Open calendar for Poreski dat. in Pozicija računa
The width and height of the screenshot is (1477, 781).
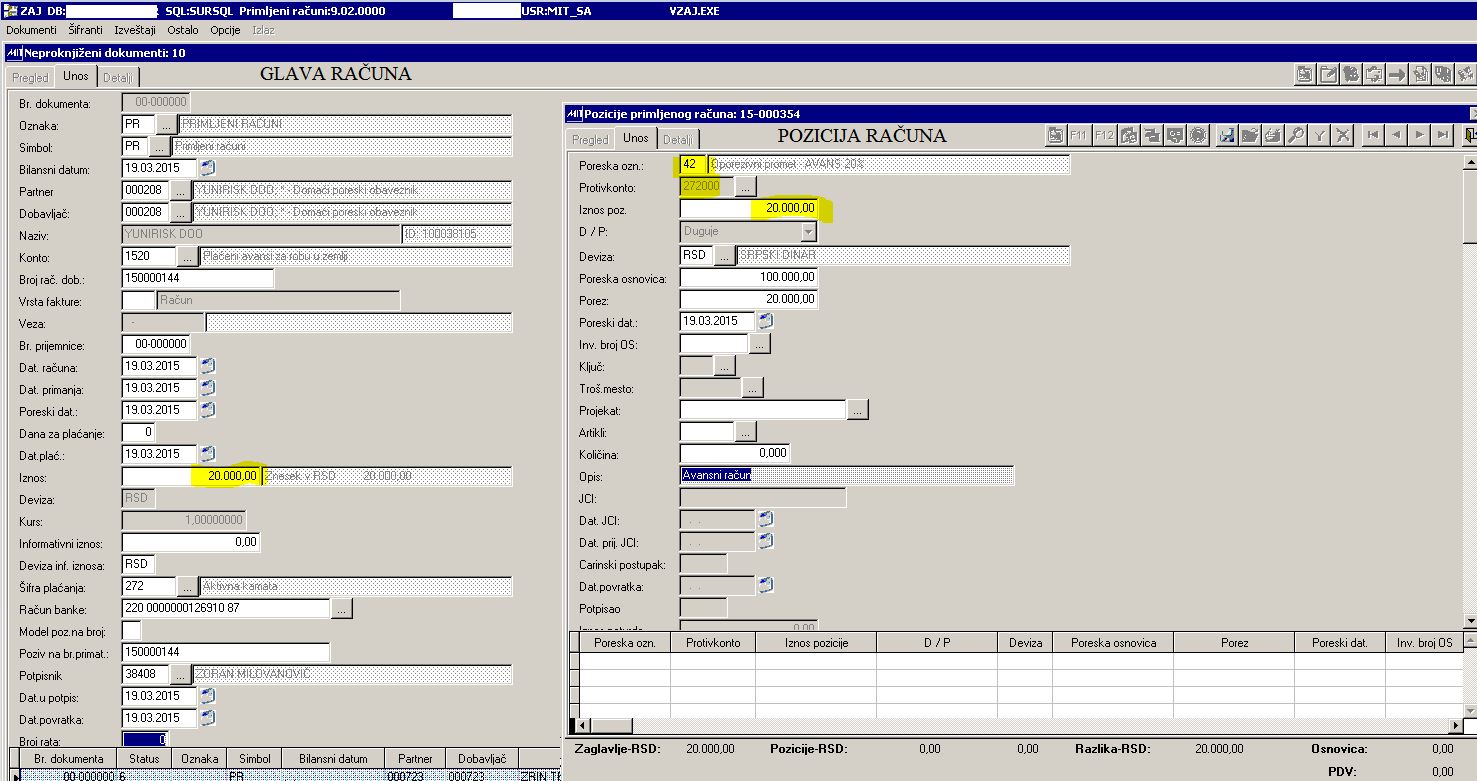766,321
